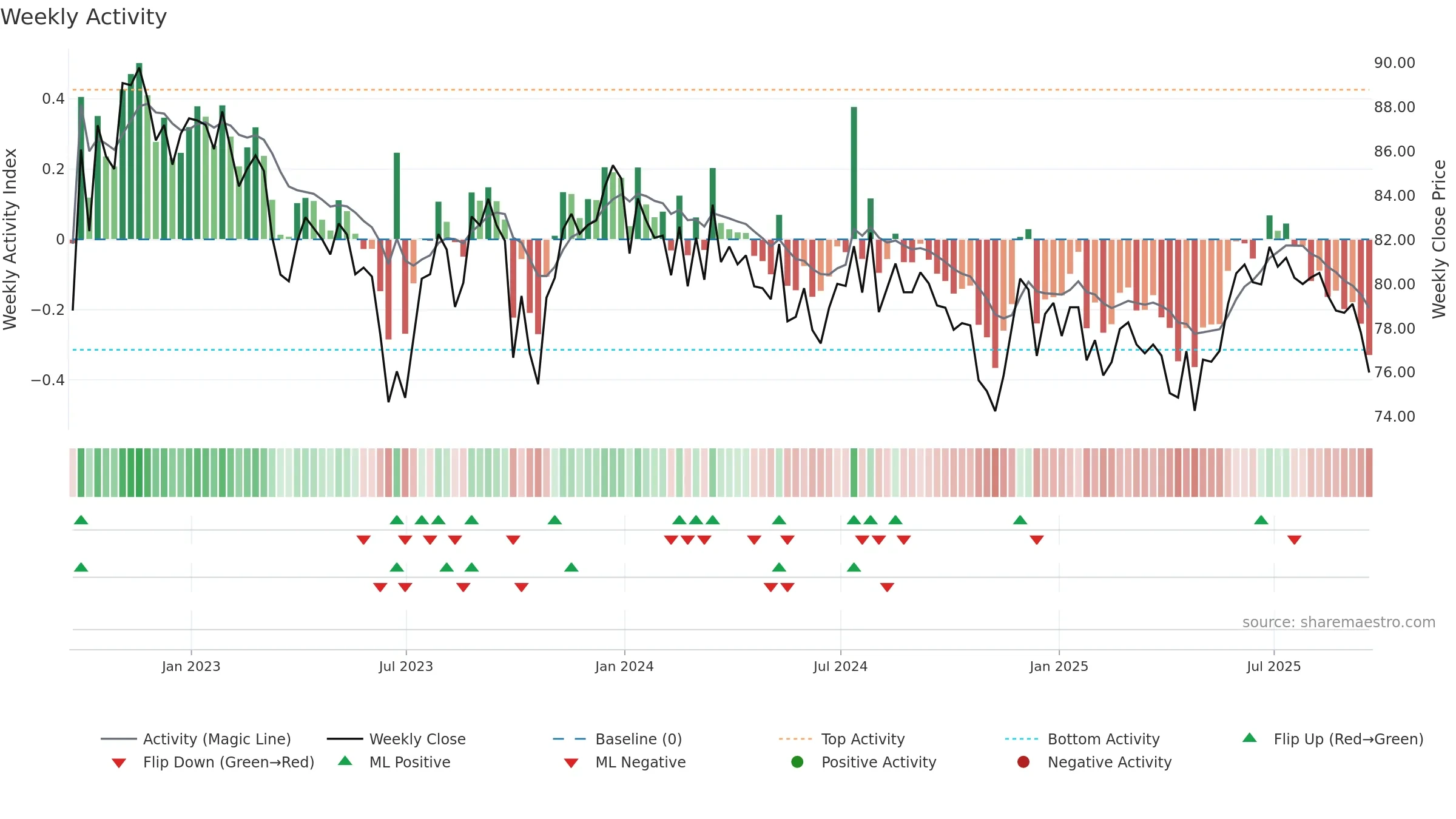Toggle ML Positive legend entry
Screen dimensions: 1456x819
click(x=394, y=762)
